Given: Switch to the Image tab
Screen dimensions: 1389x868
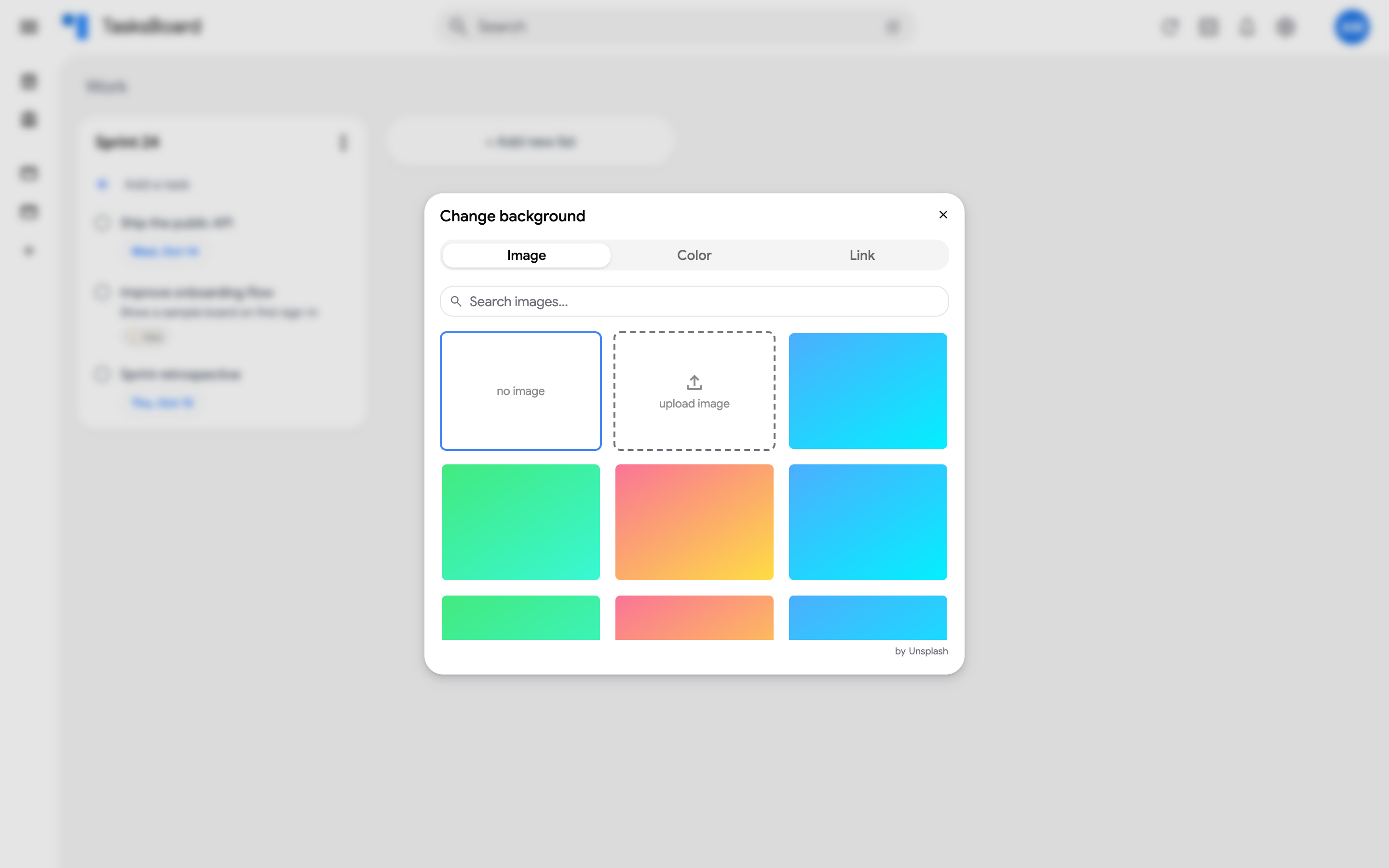Looking at the screenshot, I should (526, 255).
